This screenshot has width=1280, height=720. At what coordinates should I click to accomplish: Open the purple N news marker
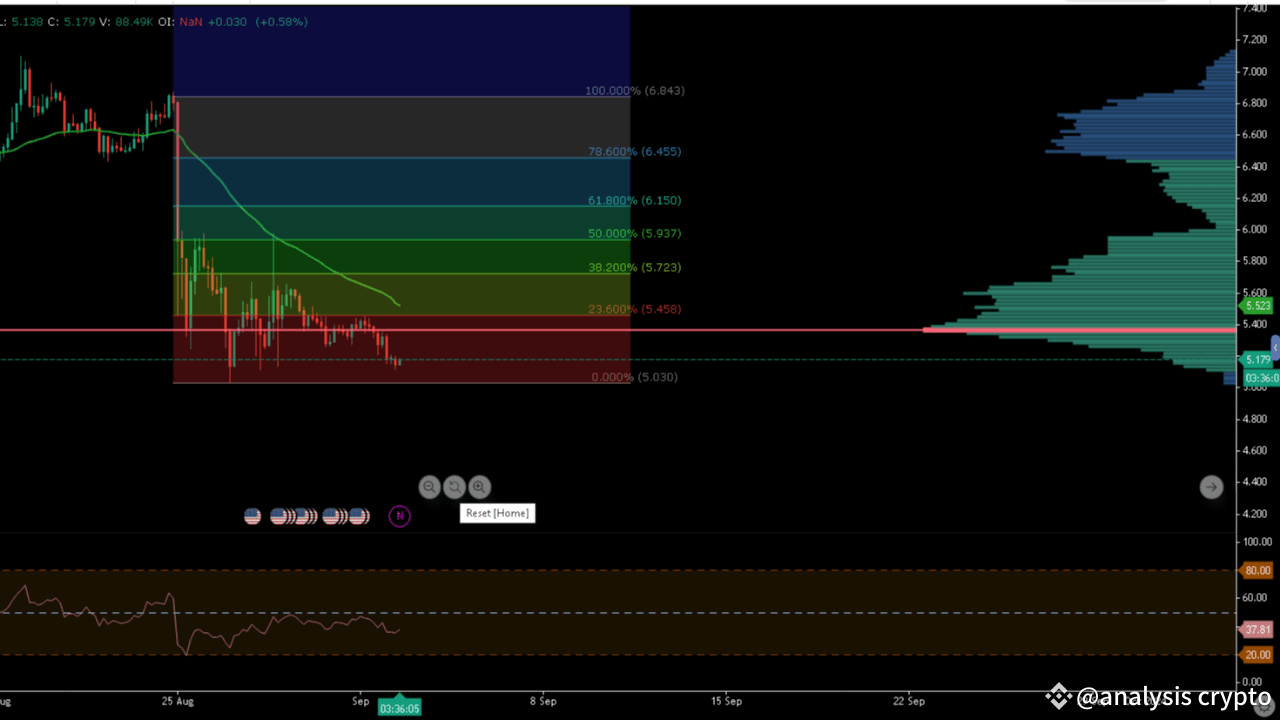tap(399, 515)
